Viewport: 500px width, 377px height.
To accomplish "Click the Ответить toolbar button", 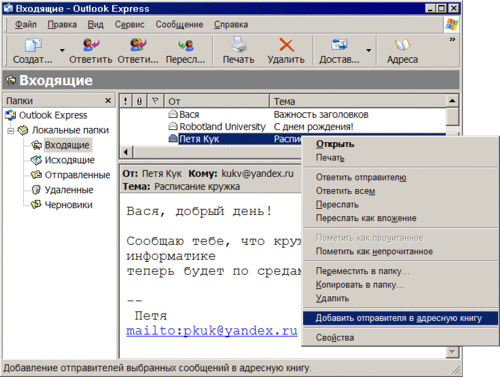I will (91, 51).
